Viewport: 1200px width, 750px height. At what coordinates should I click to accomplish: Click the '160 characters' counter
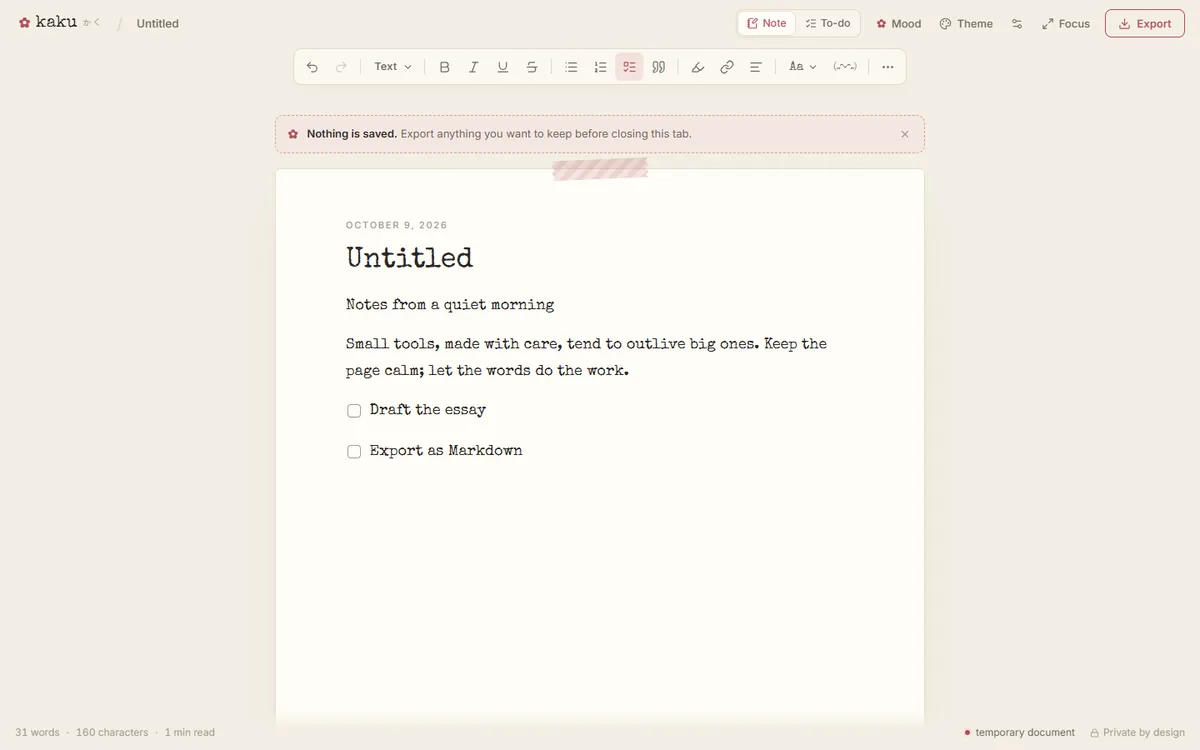coord(112,732)
